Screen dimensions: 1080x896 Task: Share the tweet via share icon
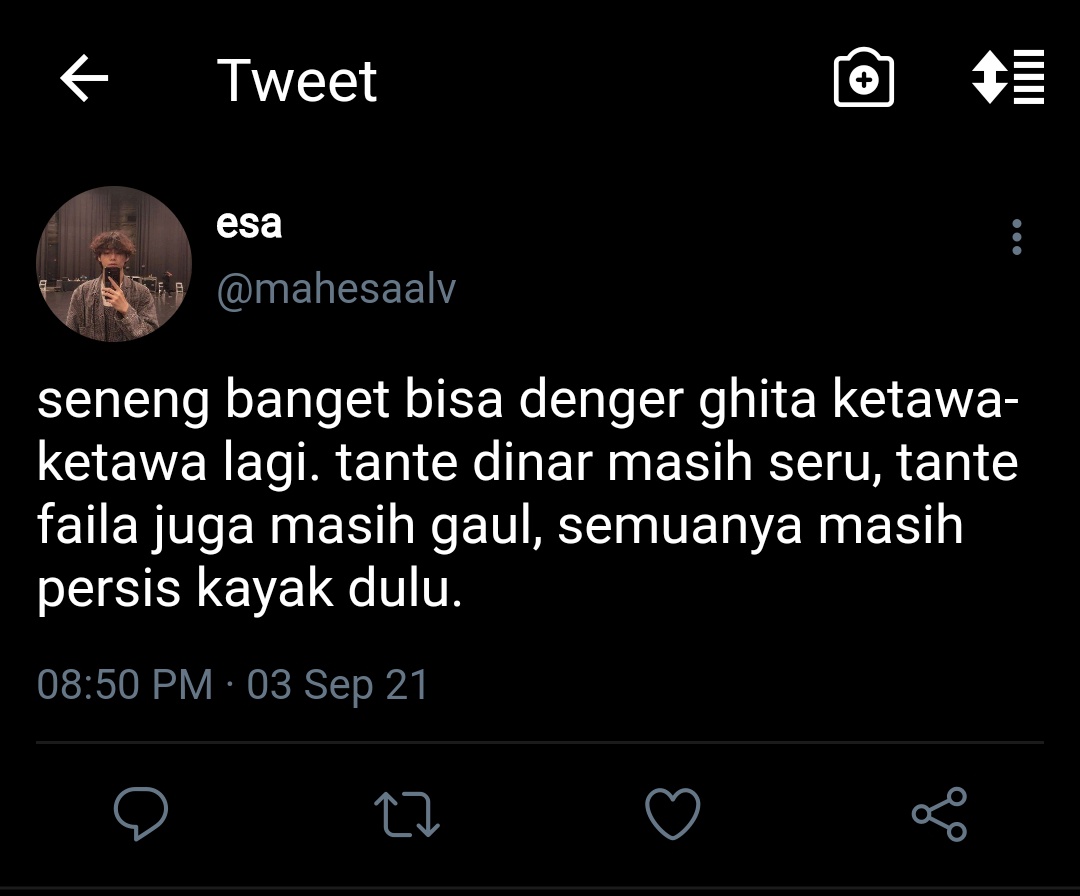939,814
